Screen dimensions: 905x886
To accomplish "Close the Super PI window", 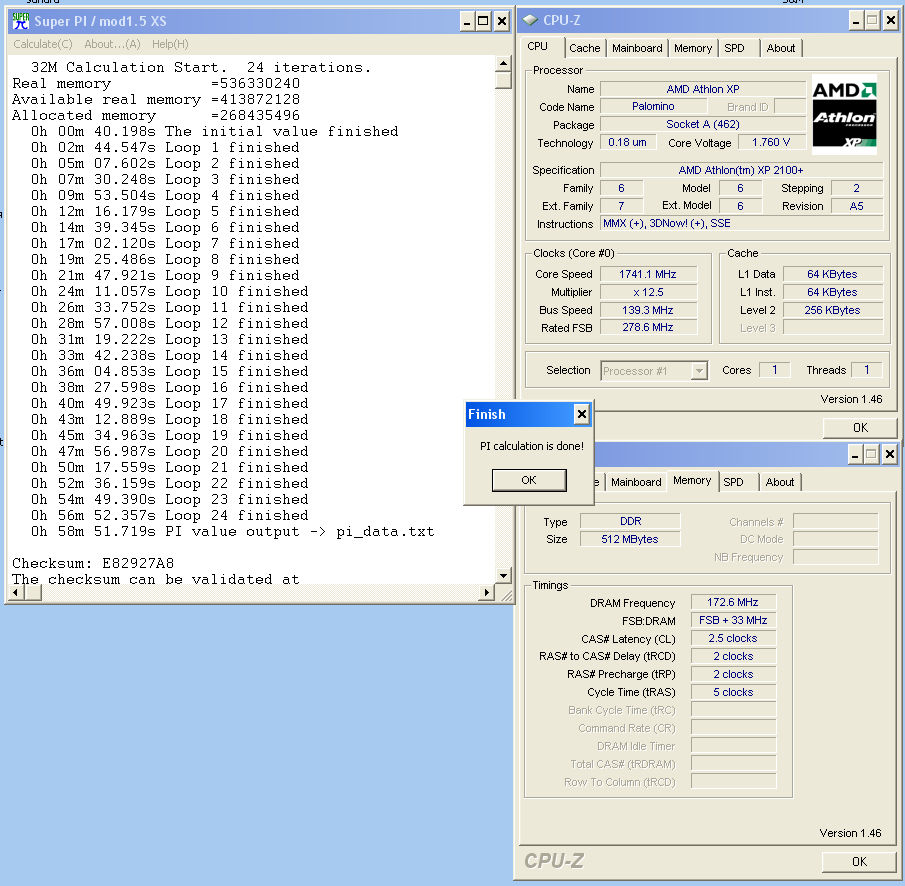I will tap(502, 22).
